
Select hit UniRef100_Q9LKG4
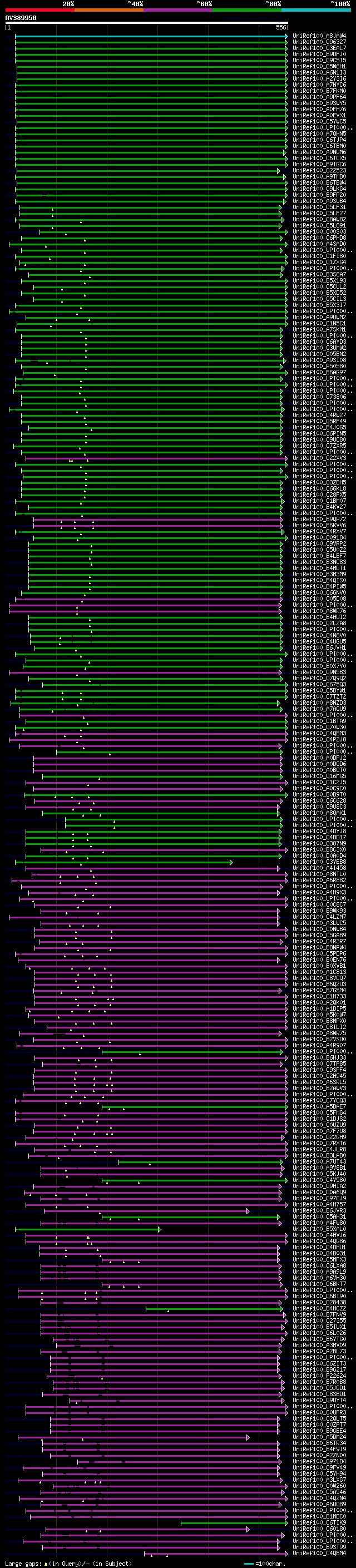click(319, 189)
